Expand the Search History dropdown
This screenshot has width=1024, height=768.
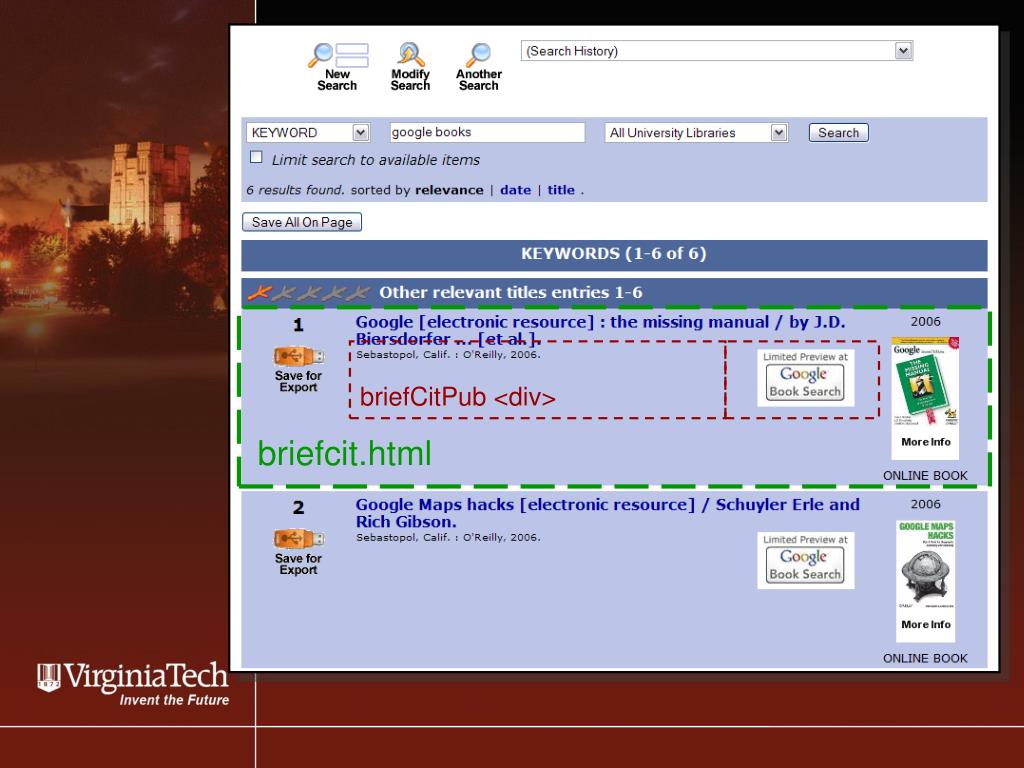716,51
